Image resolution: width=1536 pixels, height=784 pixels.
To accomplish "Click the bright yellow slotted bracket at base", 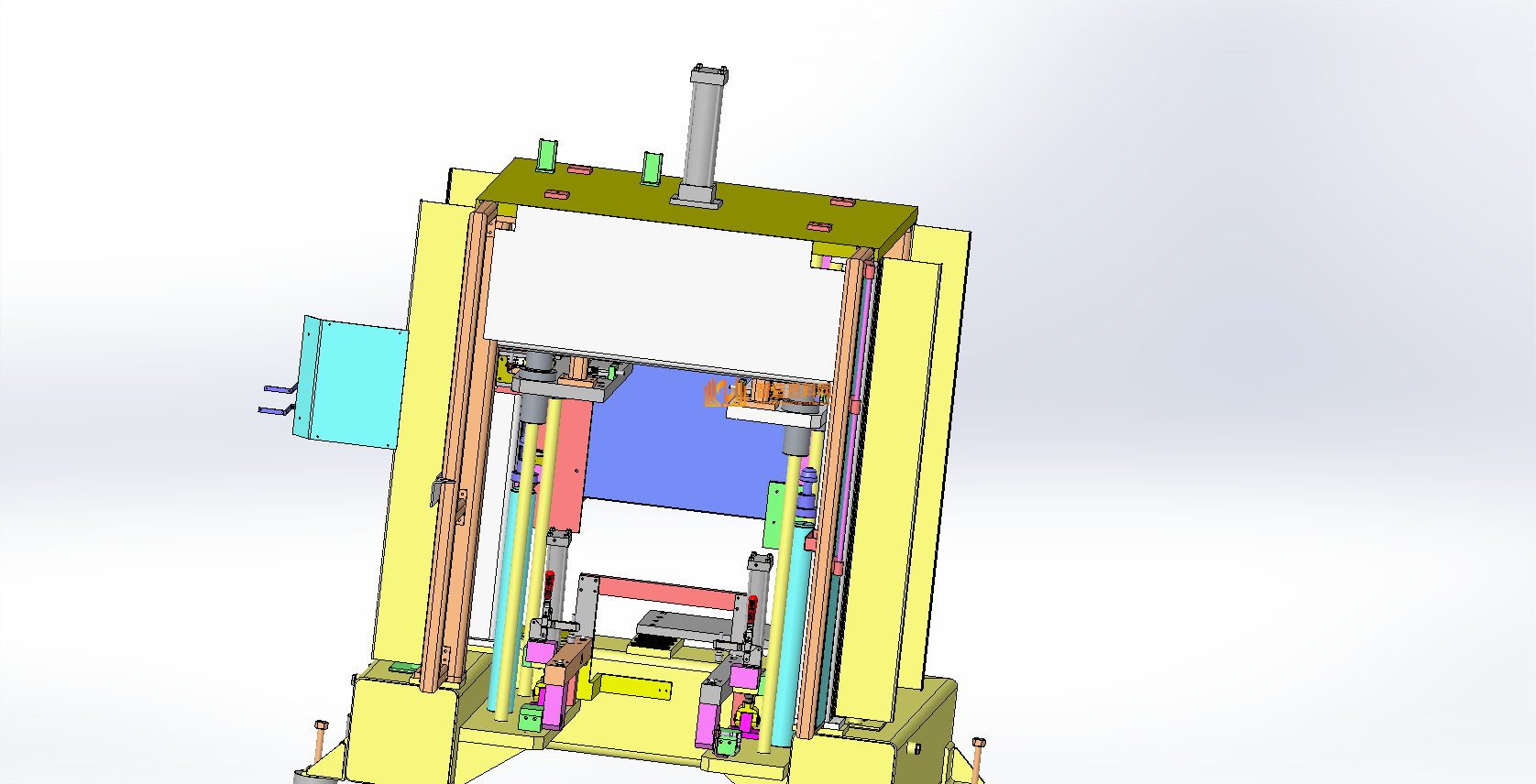I will point(632,685).
